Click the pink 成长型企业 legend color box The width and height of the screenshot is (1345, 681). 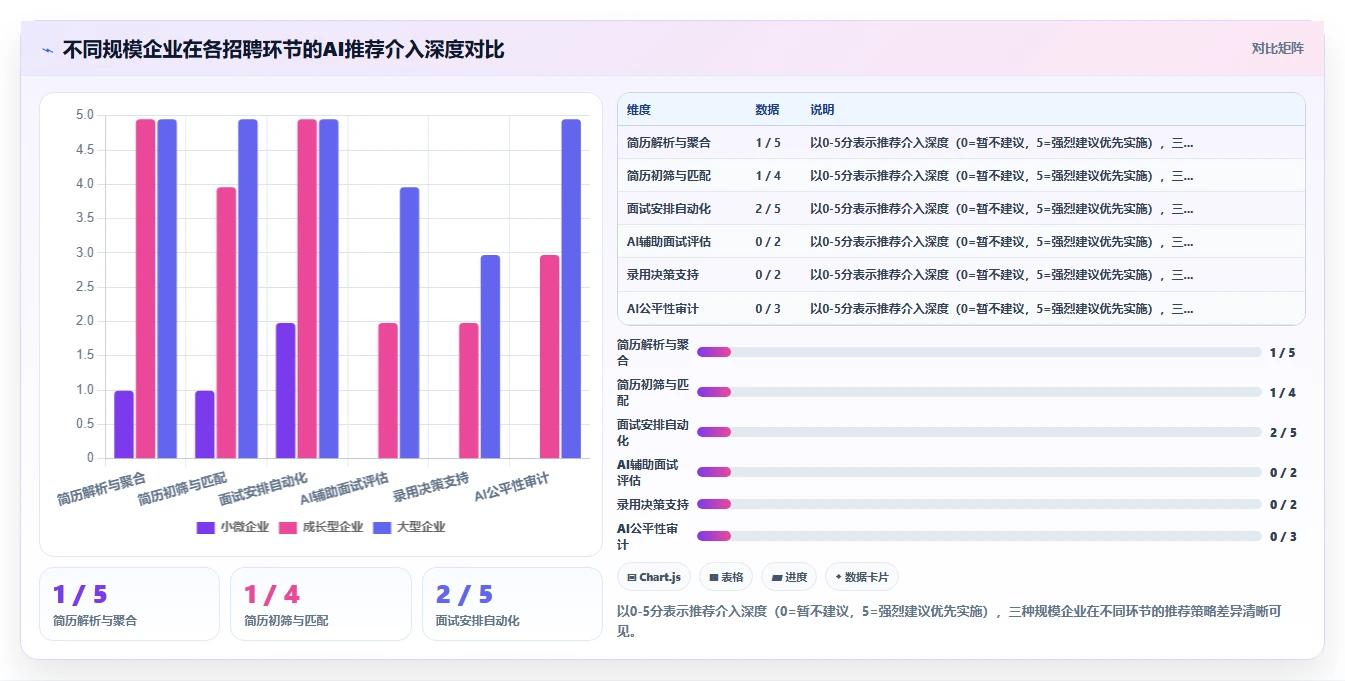287,527
